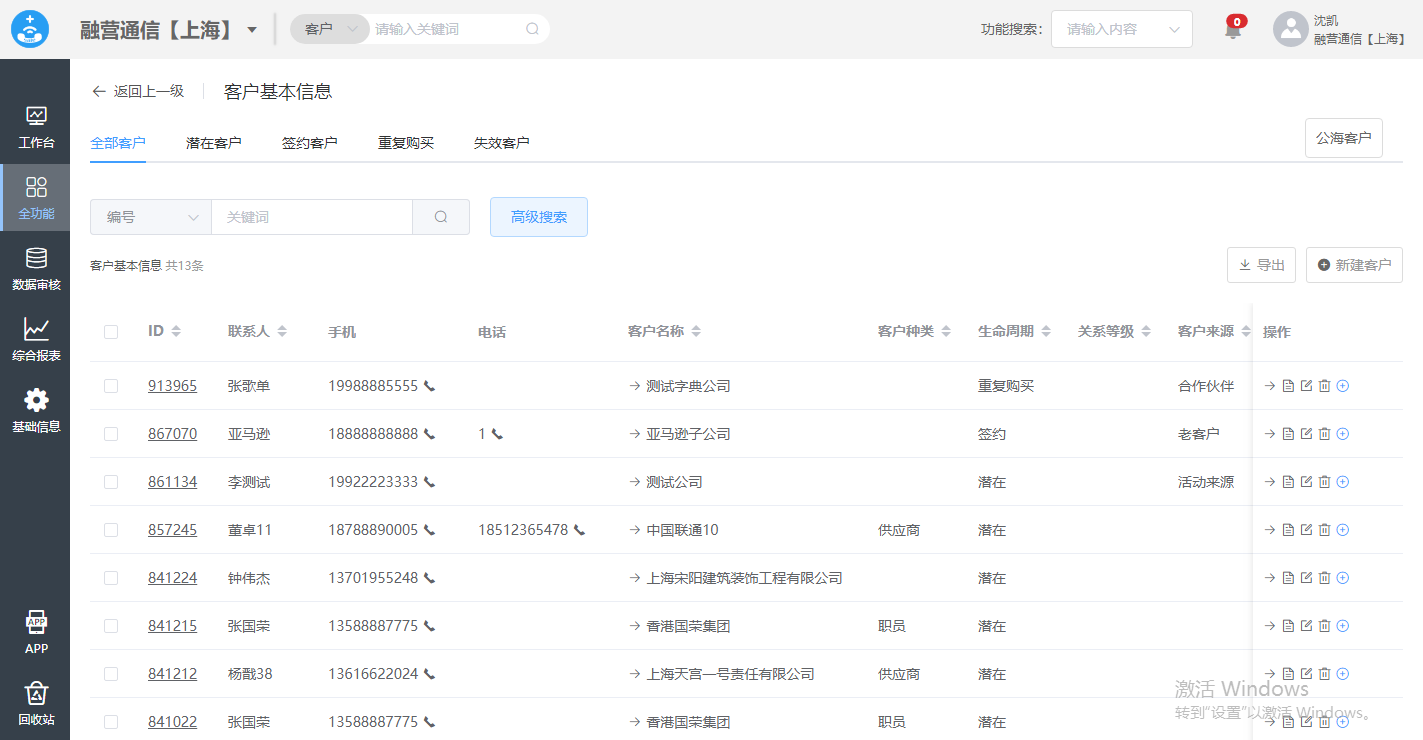Edit the 亚马逊 row with pencil icon
The width and height of the screenshot is (1423, 740).
tap(1306, 434)
